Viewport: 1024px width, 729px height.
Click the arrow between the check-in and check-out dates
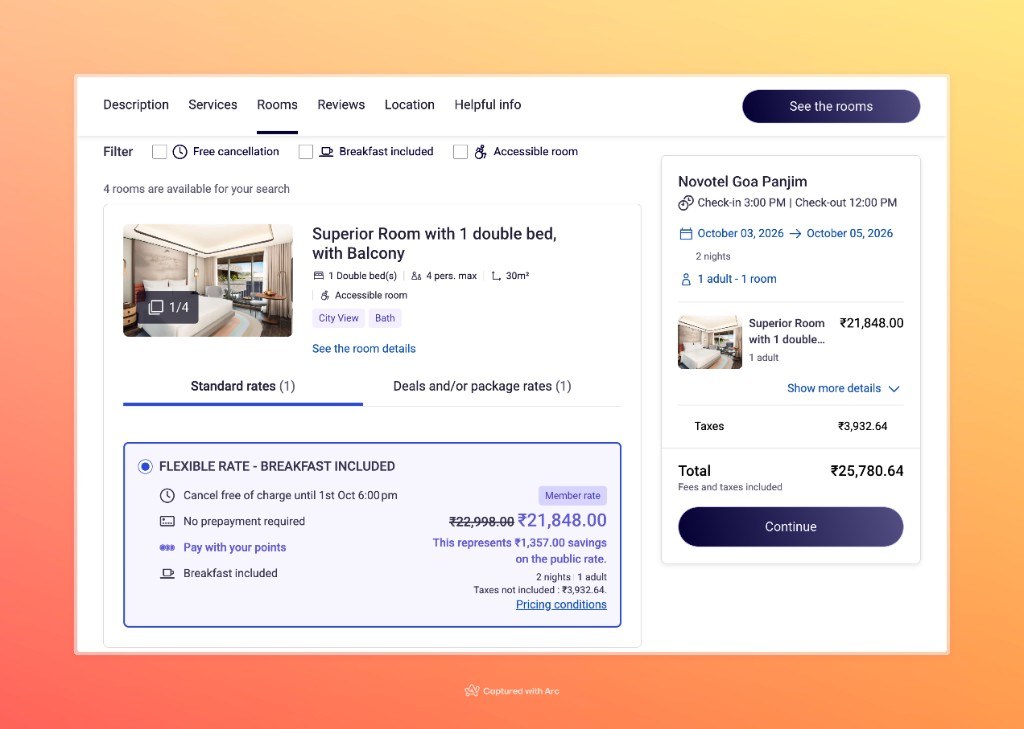[x=795, y=234]
